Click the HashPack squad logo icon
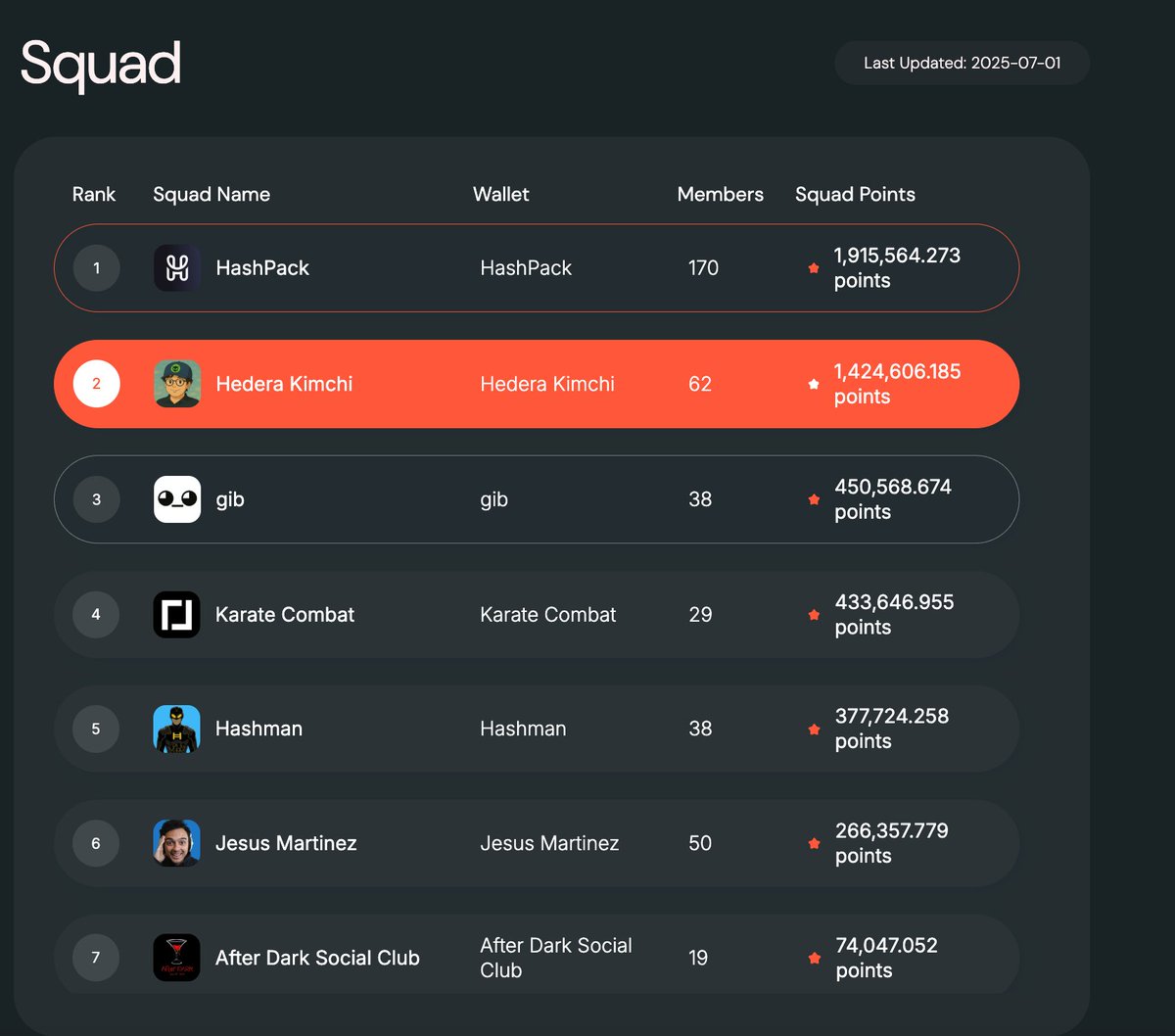This screenshot has width=1175, height=1036. tap(177, 268)
